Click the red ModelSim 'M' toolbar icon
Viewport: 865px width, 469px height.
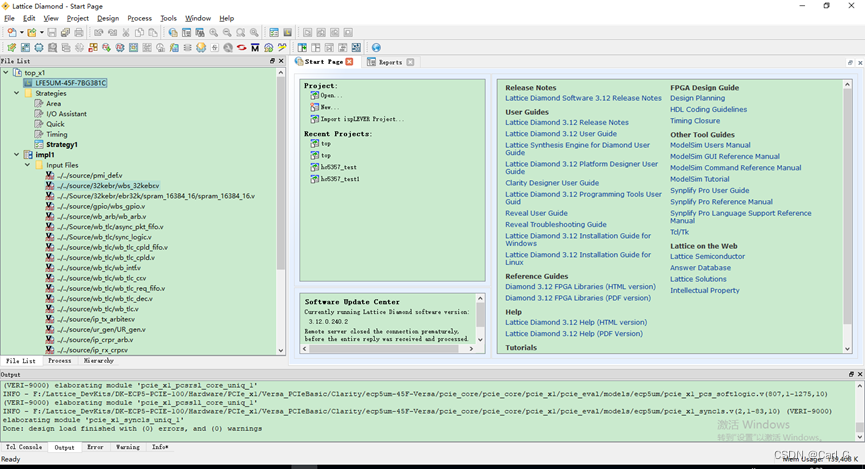click(x=255, y=47)
